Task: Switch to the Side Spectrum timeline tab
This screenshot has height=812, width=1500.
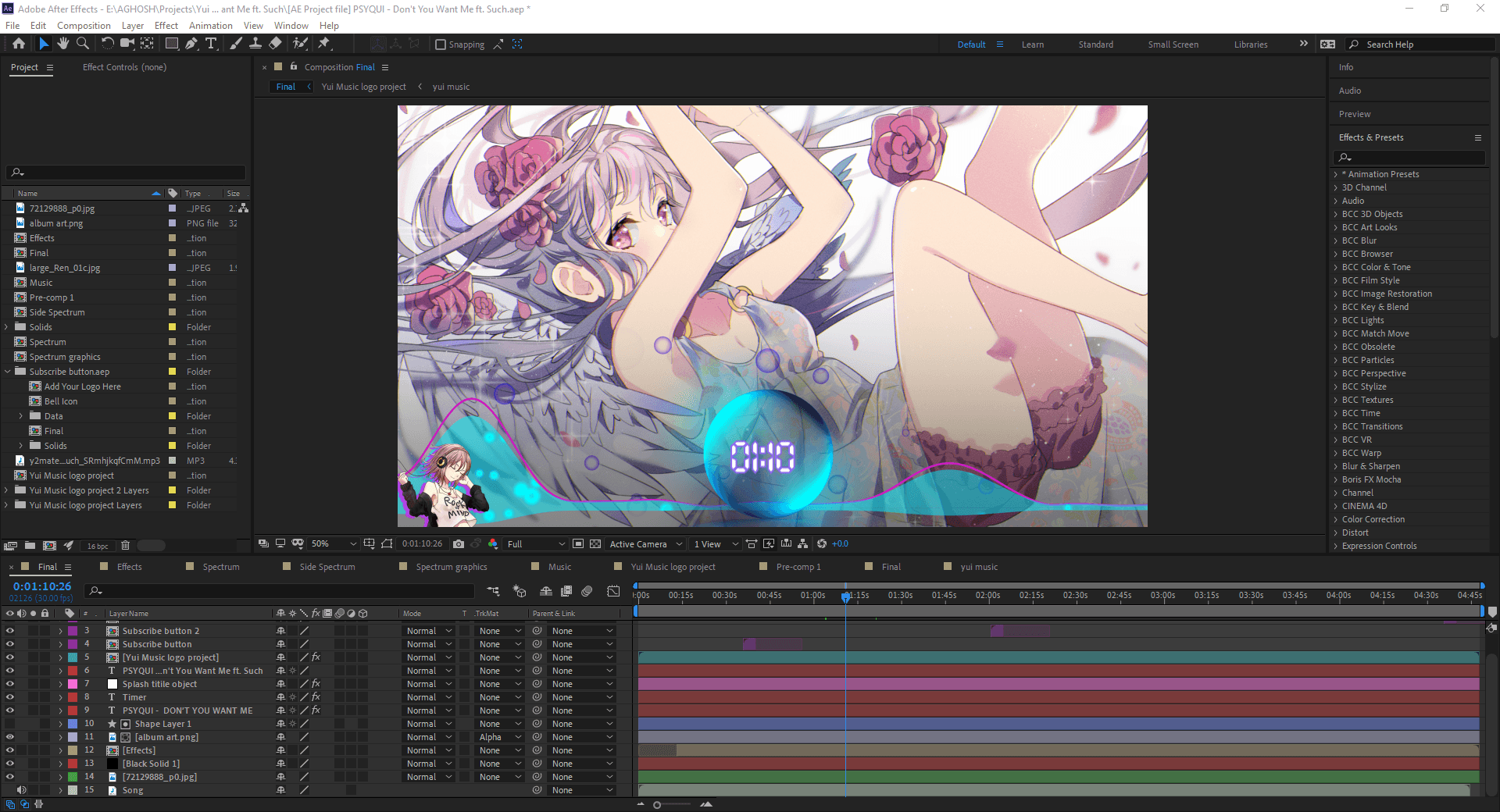Action: click(x=327, y=567)
